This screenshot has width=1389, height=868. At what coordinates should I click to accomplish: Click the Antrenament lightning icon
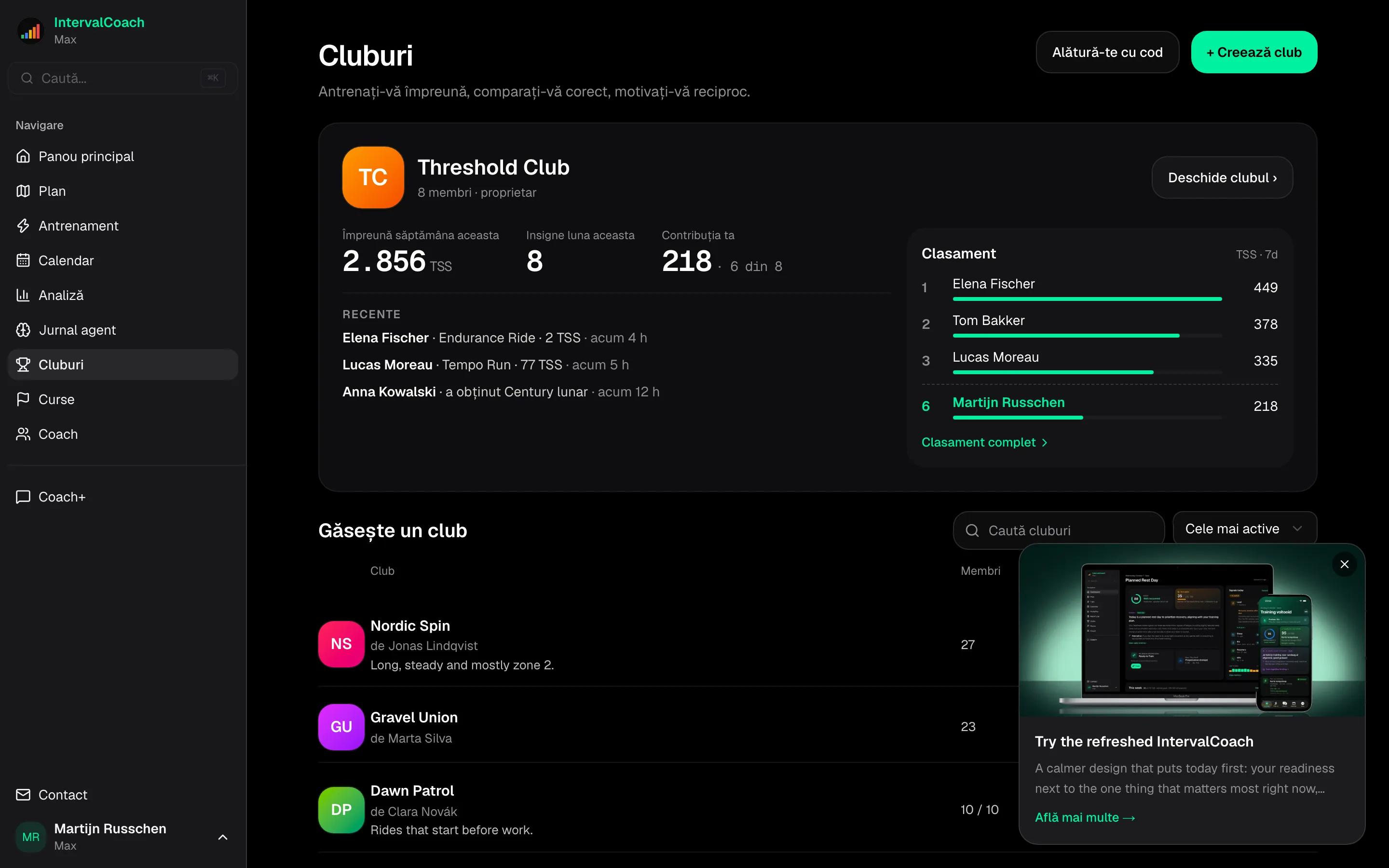(23, 226)
